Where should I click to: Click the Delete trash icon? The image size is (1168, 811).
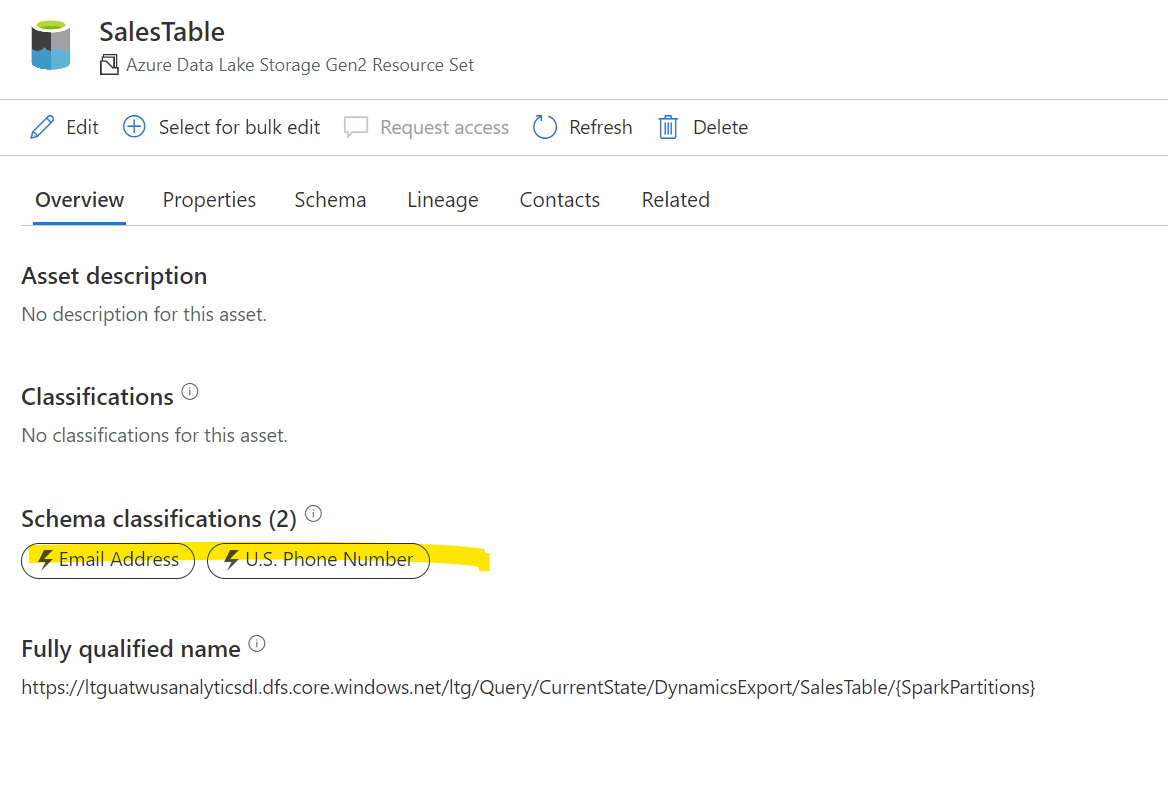(x=668, y=127)
